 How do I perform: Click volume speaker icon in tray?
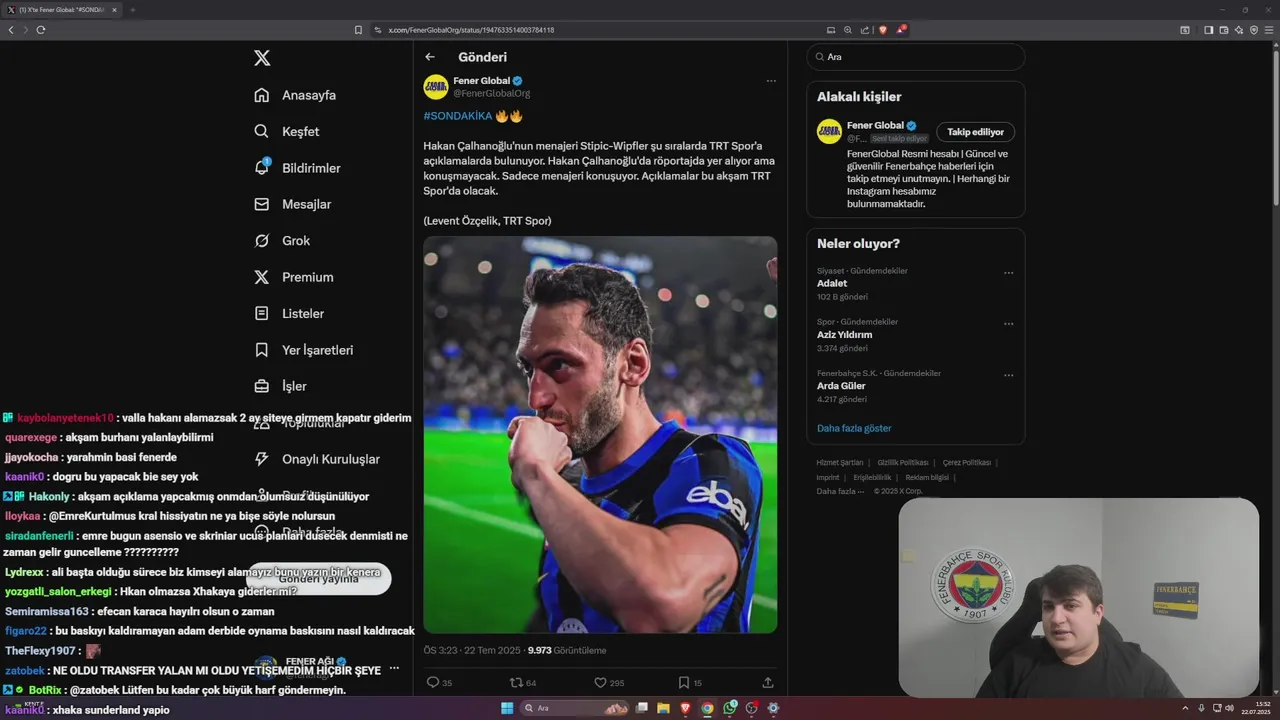(1229, 708)
